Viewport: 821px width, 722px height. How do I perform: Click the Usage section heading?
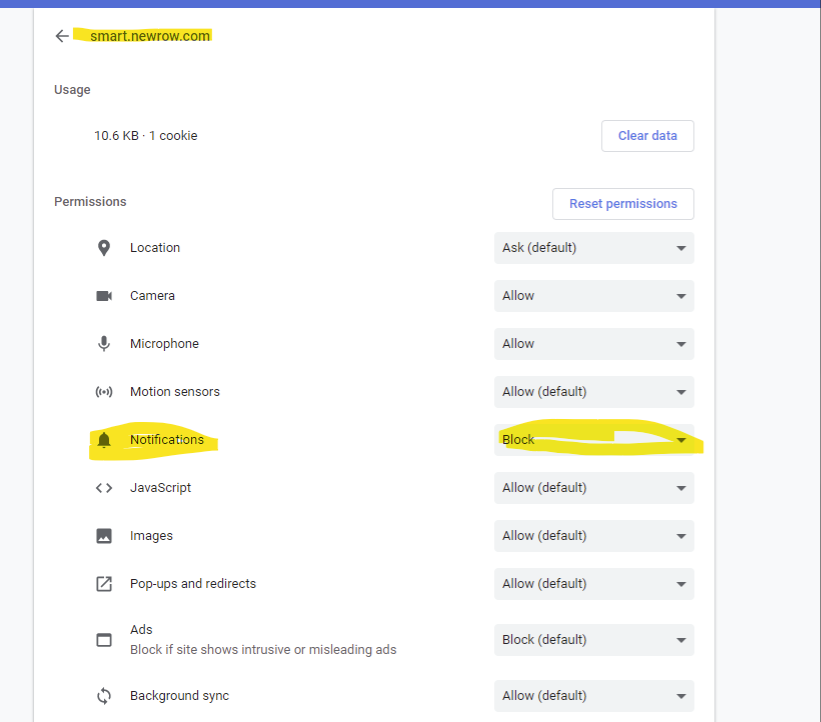coord(72,90)
